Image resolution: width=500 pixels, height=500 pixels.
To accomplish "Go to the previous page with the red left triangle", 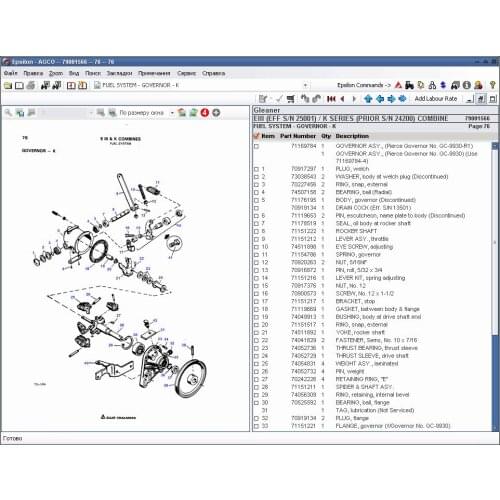I will 342,99.
